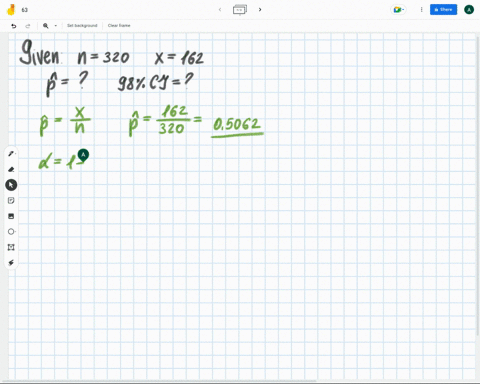Open the zoom level dropdown arrow
Screen dimensions: 480x384
(x=56, y=26)
